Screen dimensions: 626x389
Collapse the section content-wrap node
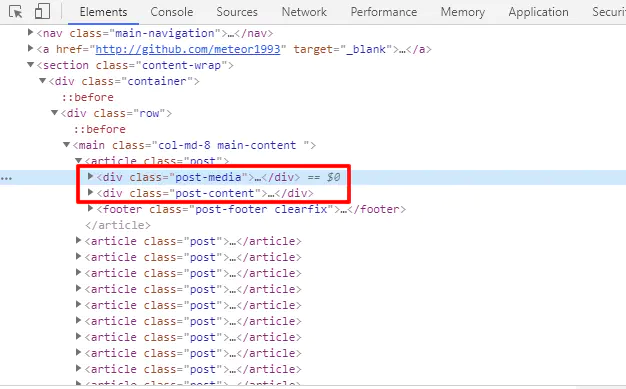click(30, 64)
